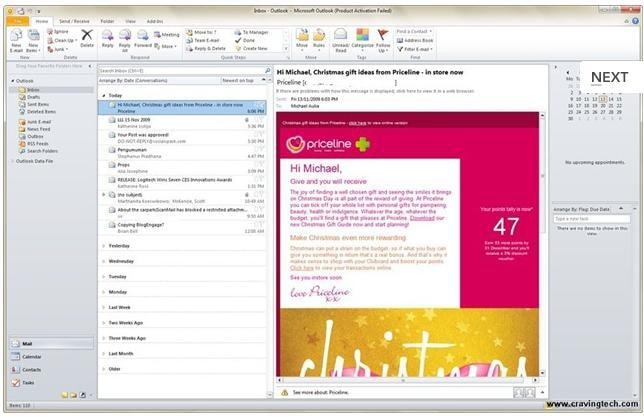The width and height of the screenshot is (644, 418).
Task: Select the Deleted Items folder
Action: pos(41,112)
